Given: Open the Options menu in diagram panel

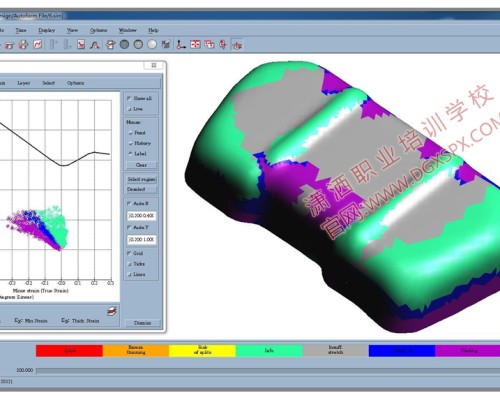Looking at the screenshot, I should coord(76,83).
